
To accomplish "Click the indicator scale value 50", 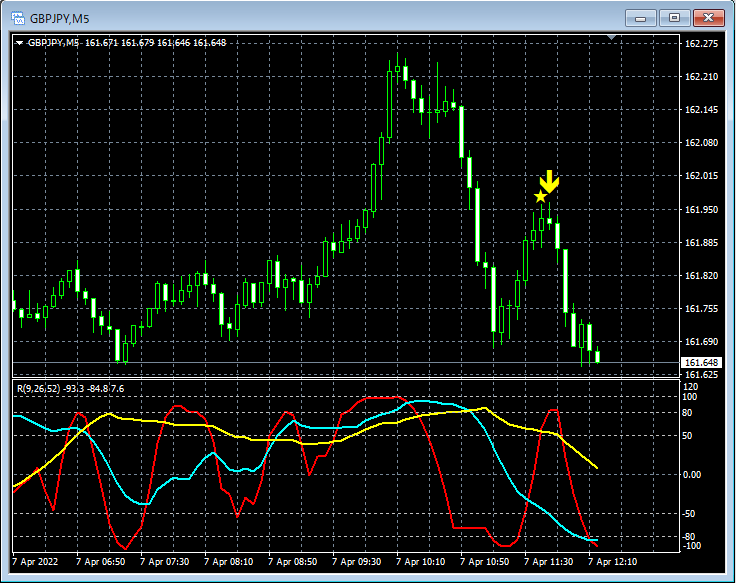I will (x=687, y=436).
